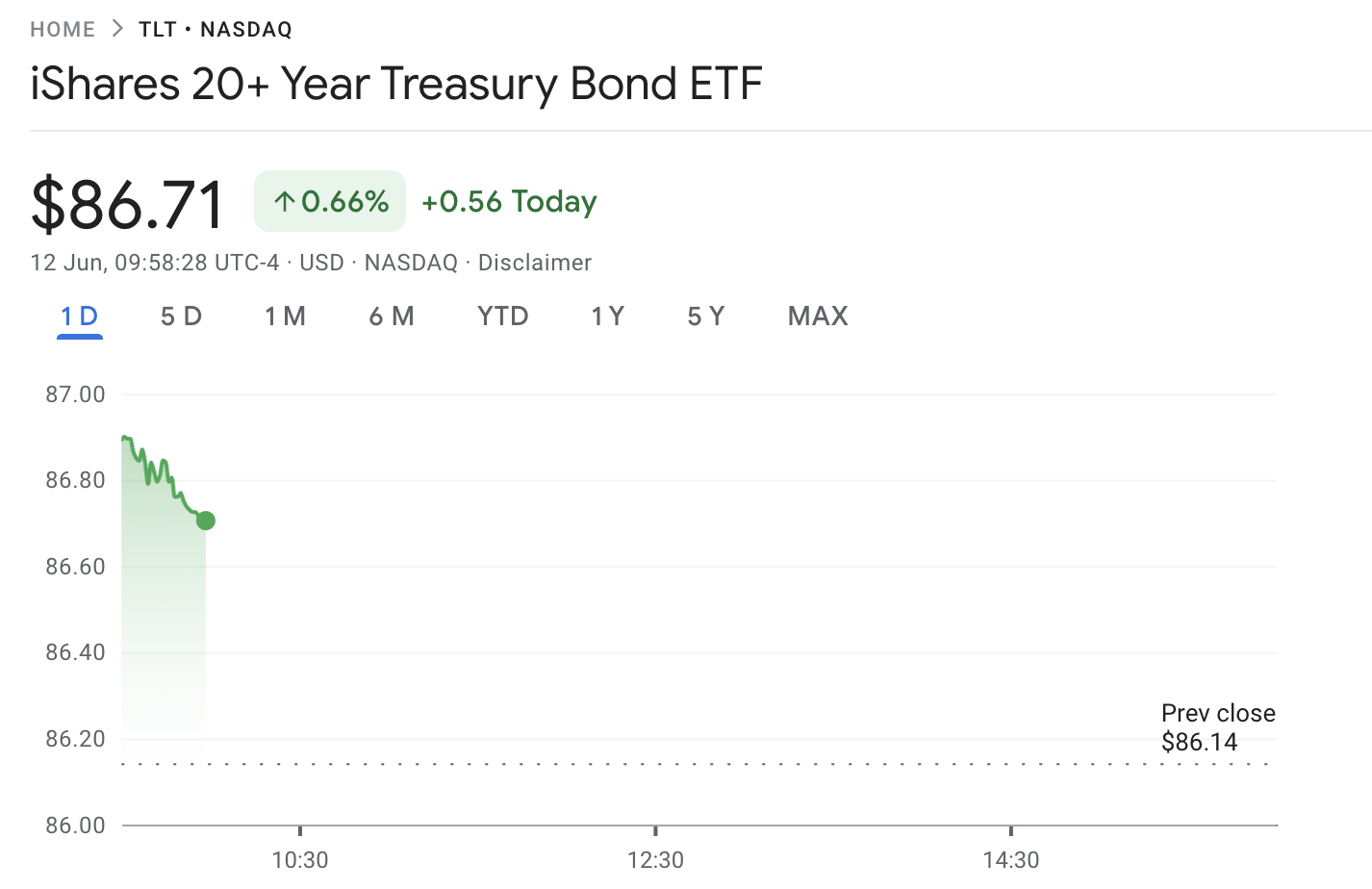Click the 14:30 time axis marker
Image resolution: width=1372 pixels, height=889 pixels.
click(x=1011, y=859)
